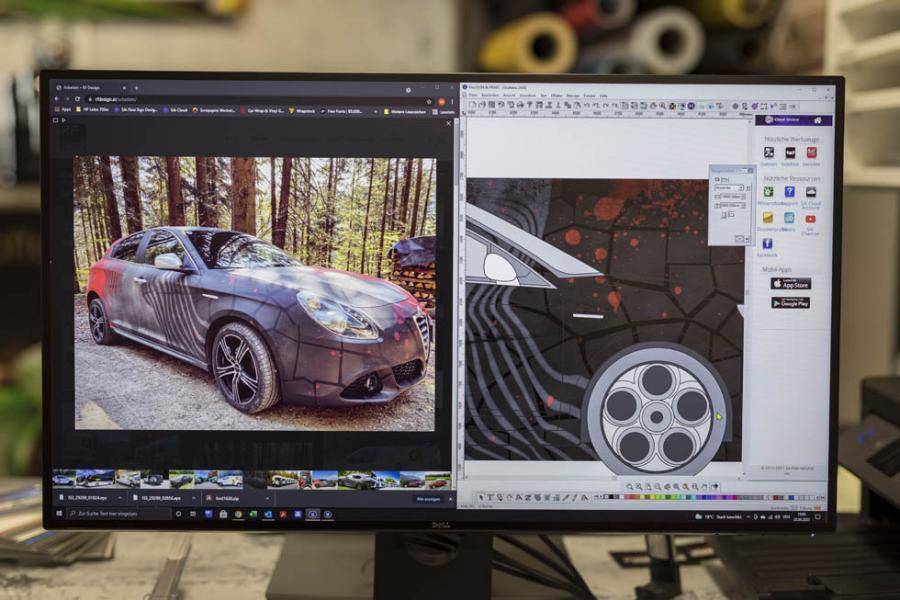Open the Hilfe menu in Flexi
This screenshot has width=900, height=600.
point(604,95)
